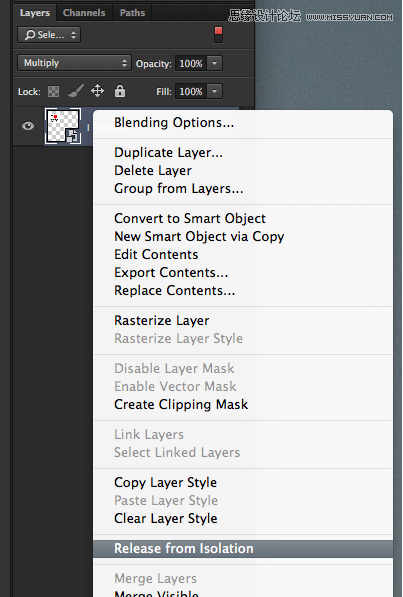Open the Multiply blend mode dropdown
The height and width of the screenshot is (597, 403).
(74, 63)
